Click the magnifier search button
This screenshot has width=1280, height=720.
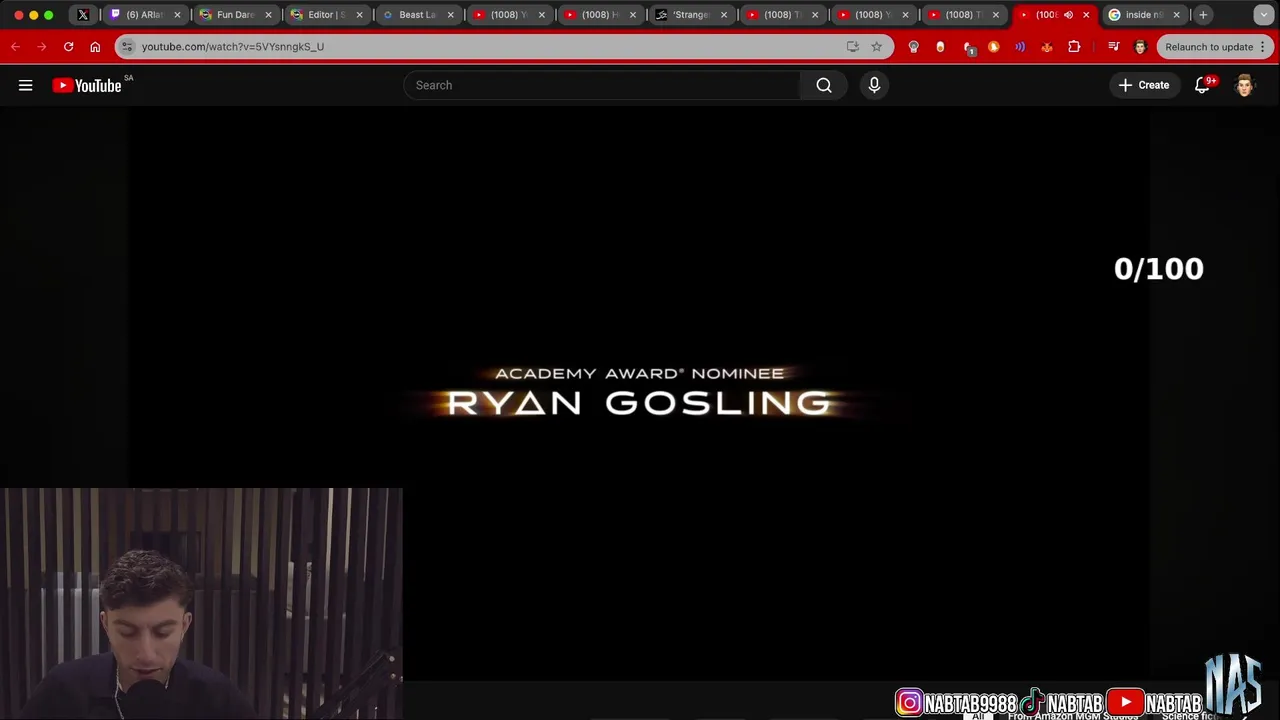824,85
